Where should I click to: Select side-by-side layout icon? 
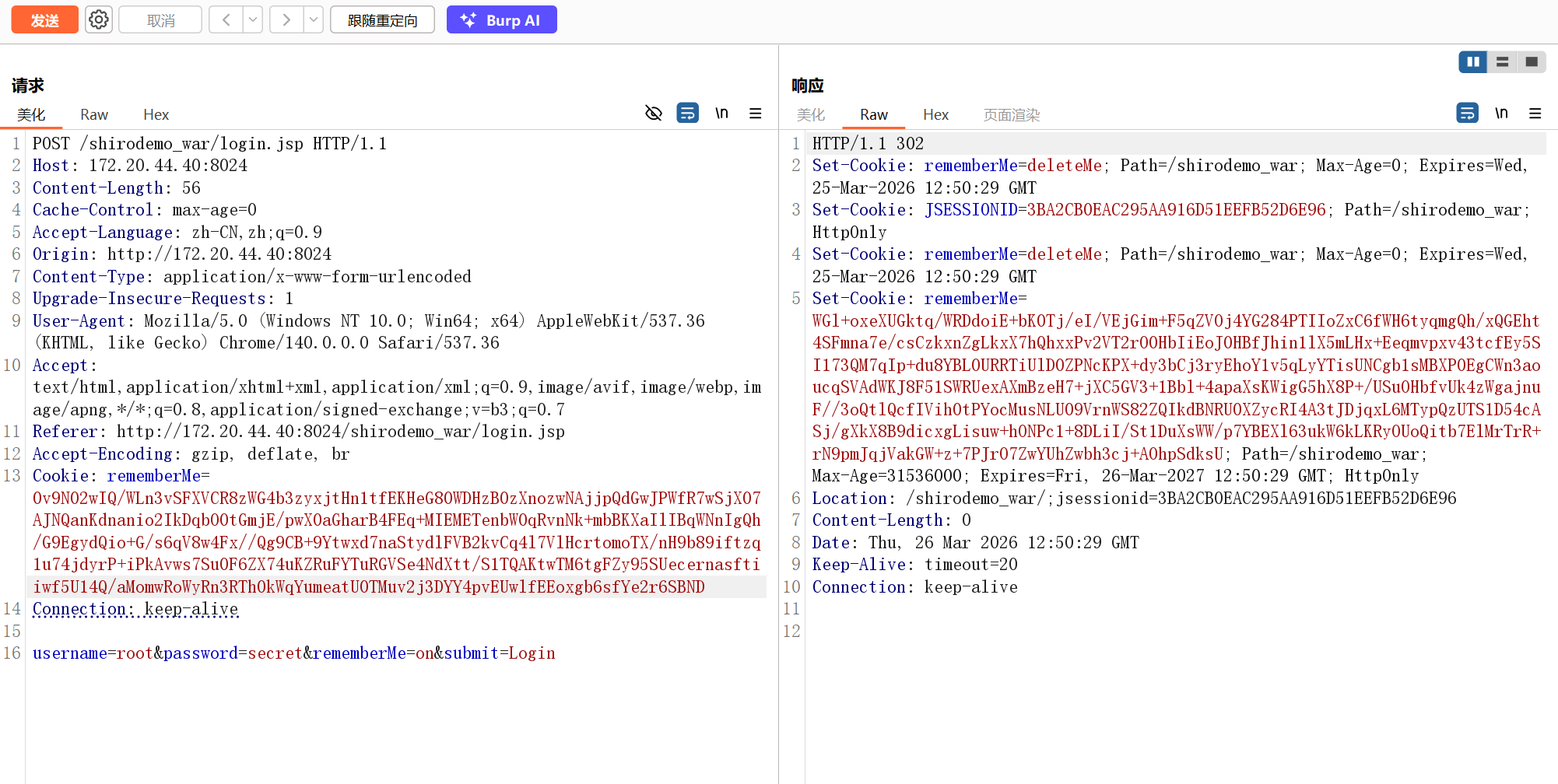coord(1473,61)
